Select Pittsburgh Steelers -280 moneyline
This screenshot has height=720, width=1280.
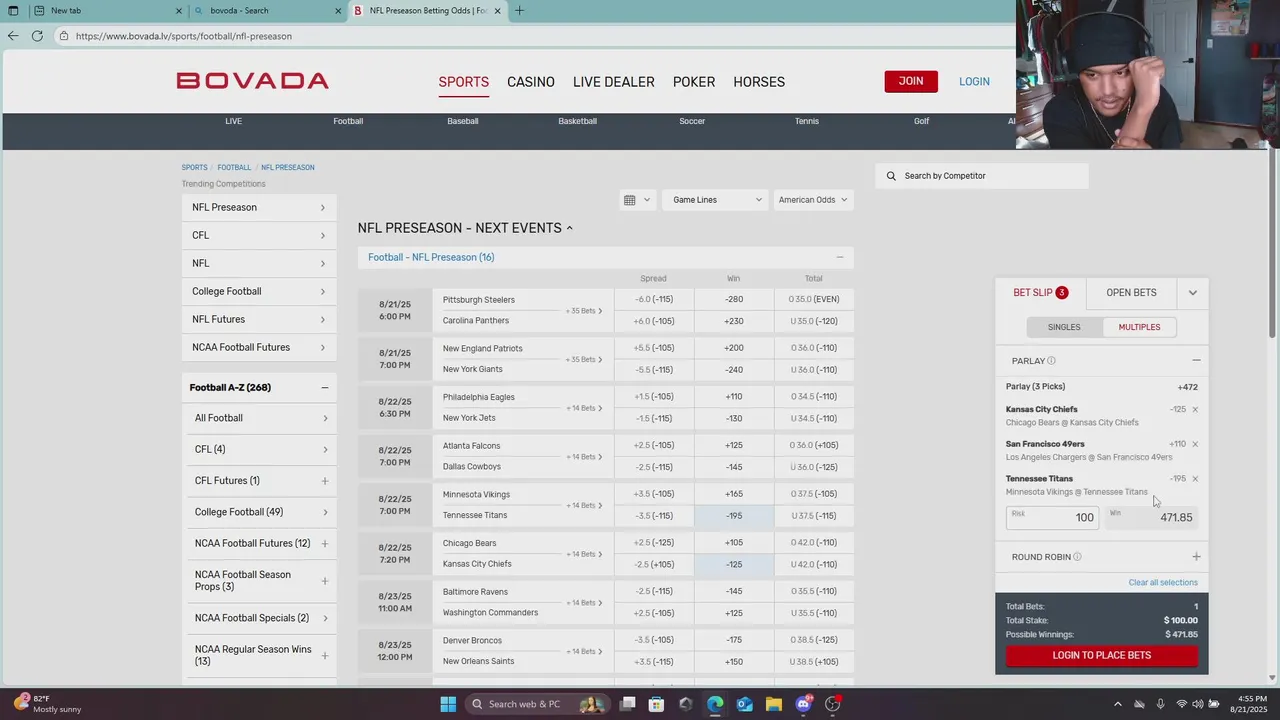[x=734, y=299]
